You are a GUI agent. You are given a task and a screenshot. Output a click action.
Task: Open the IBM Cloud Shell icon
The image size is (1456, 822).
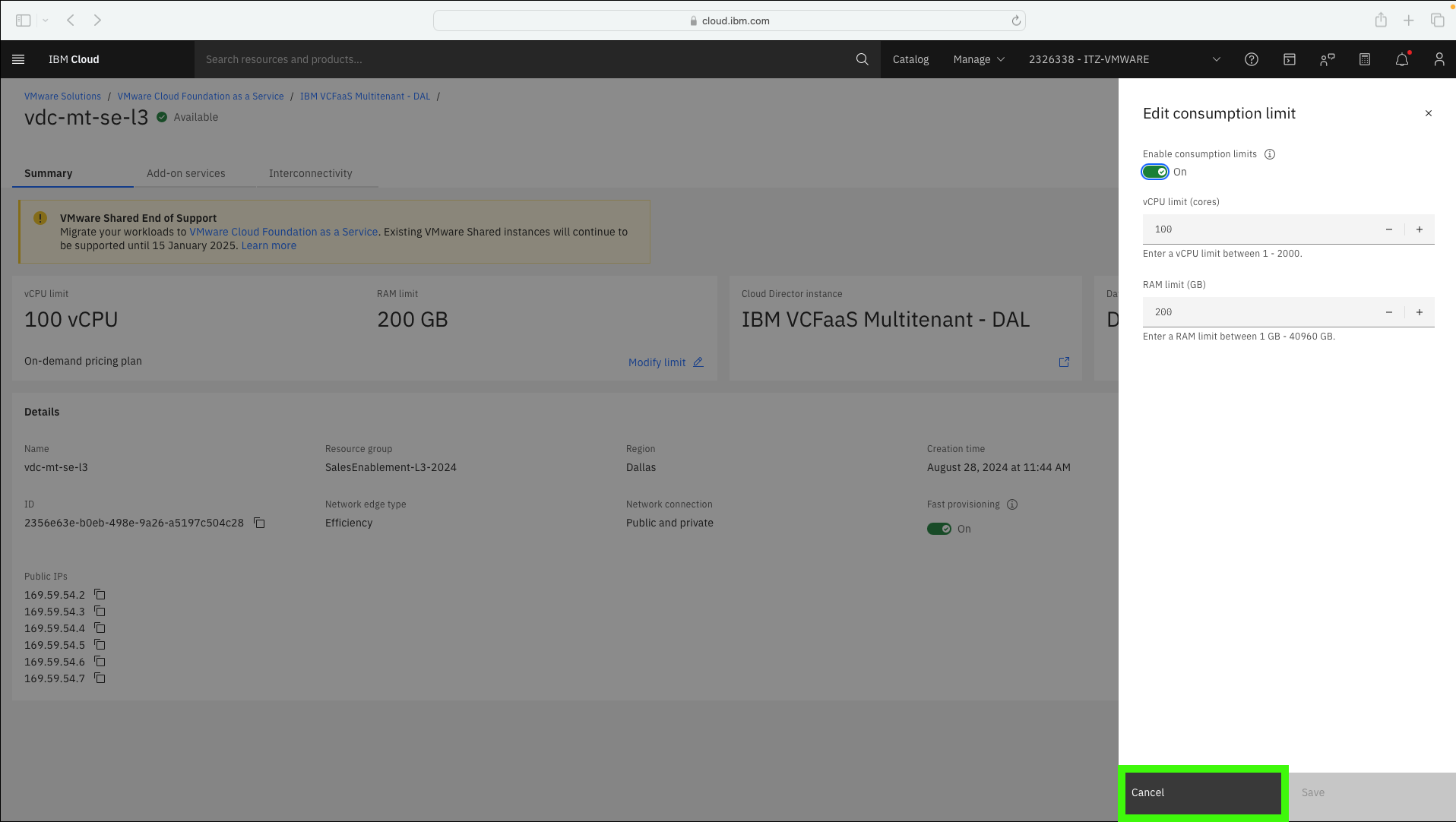point(1290,59)
